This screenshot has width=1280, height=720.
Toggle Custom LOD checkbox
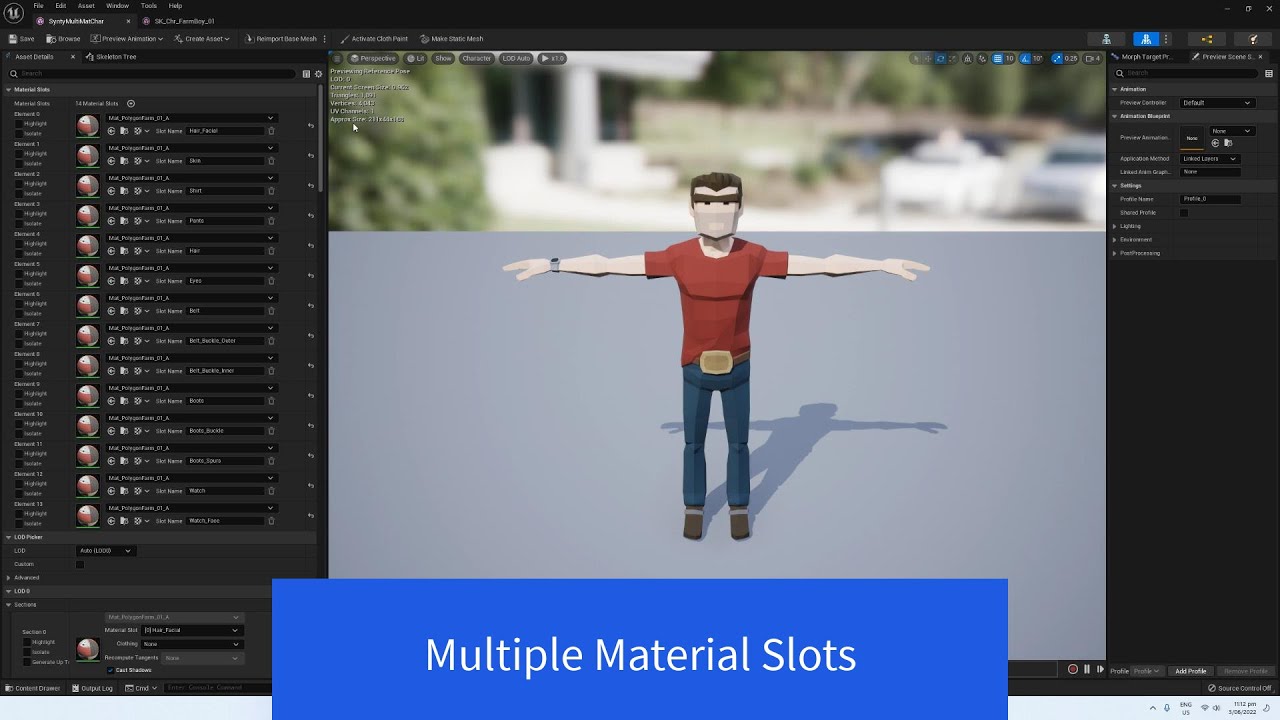[80, 564]
